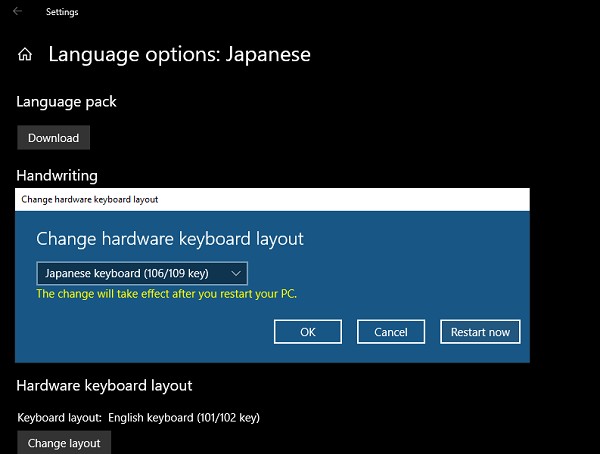Open the Japanese keyboard (106/109 key) dropdown
Viewport: 600px width, 454px height.
click(x=142, y=273)
